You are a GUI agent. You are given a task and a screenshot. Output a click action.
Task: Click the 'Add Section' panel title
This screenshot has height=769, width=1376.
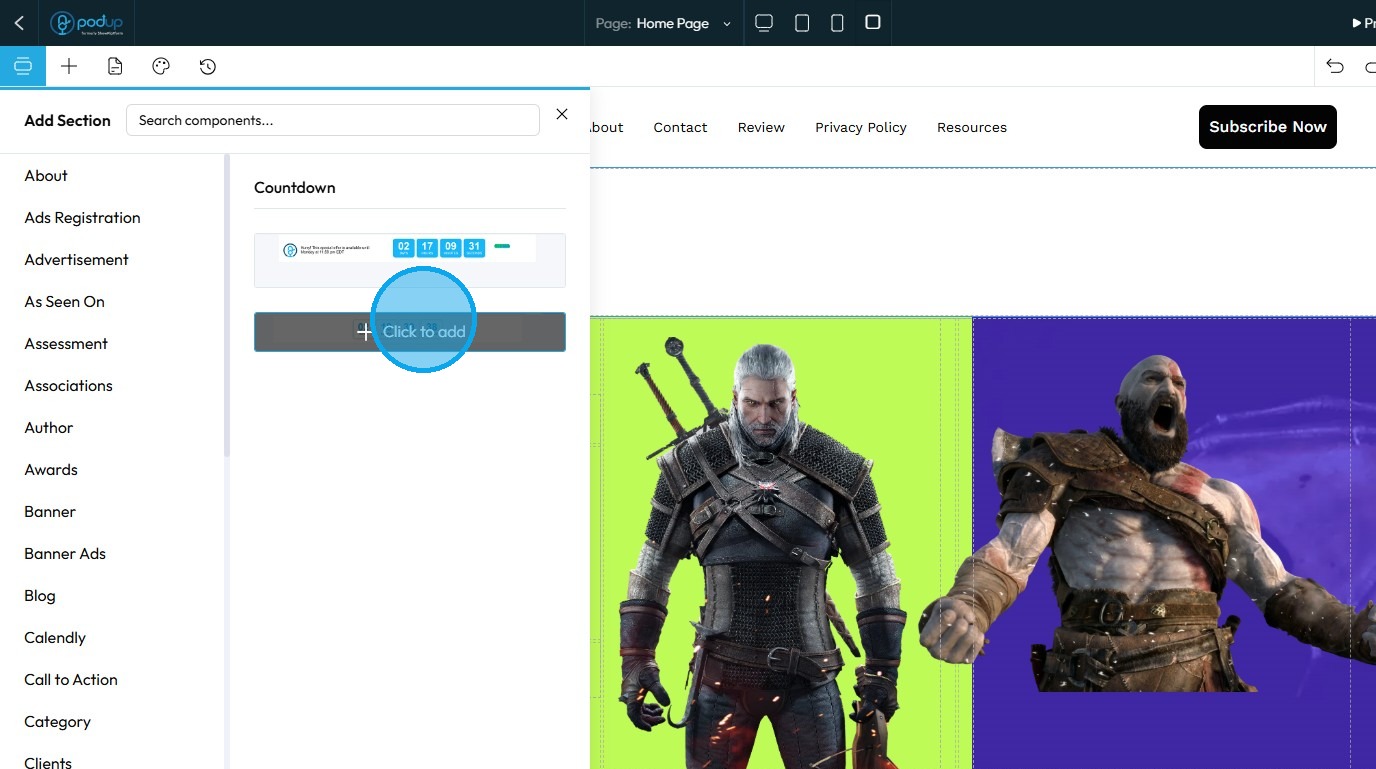(67, 120)
